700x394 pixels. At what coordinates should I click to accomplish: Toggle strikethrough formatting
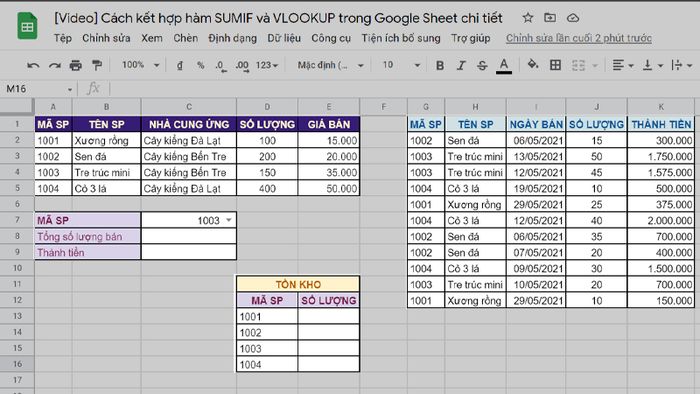(x=482, y=66)
